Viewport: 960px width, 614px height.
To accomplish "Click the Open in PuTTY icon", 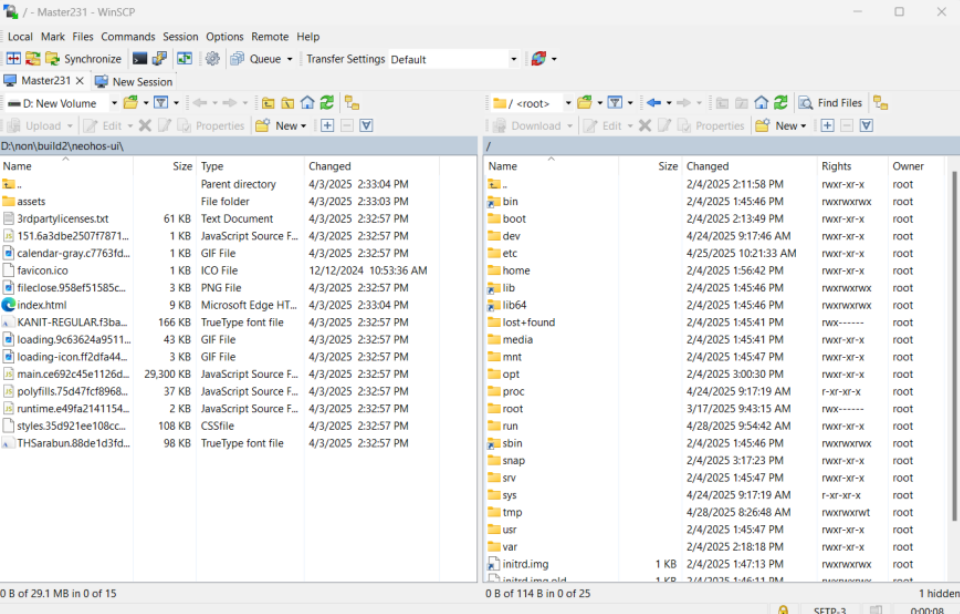I will 159,59.
